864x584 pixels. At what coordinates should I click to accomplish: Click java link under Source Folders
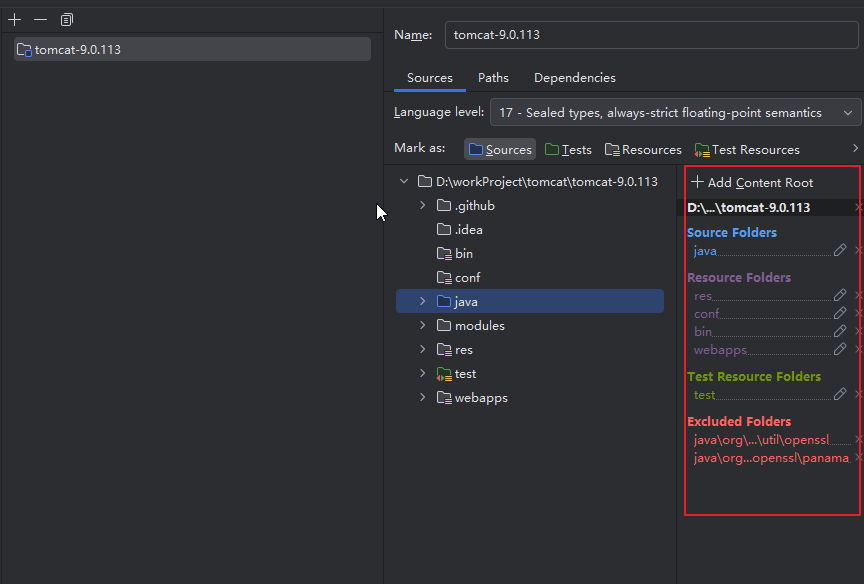[705, 251]
